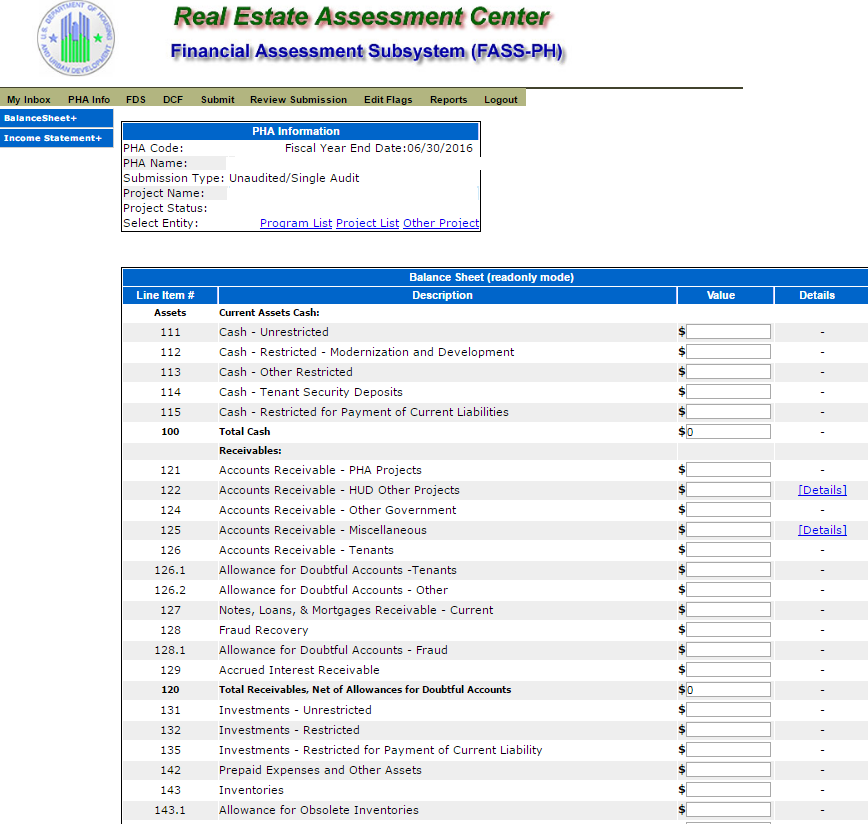
Task: Select the FDS menu item
Action: pyautogui.click(x=136, y=100)
